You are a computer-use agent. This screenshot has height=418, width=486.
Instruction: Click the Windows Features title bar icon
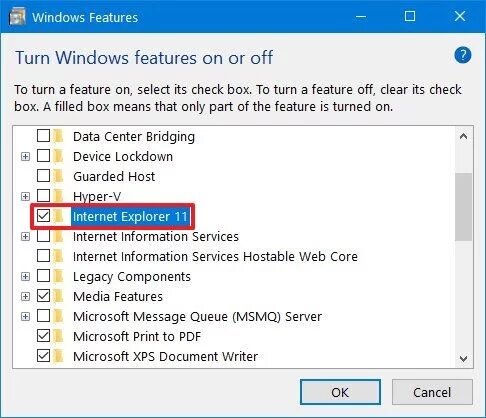[17, 16]
